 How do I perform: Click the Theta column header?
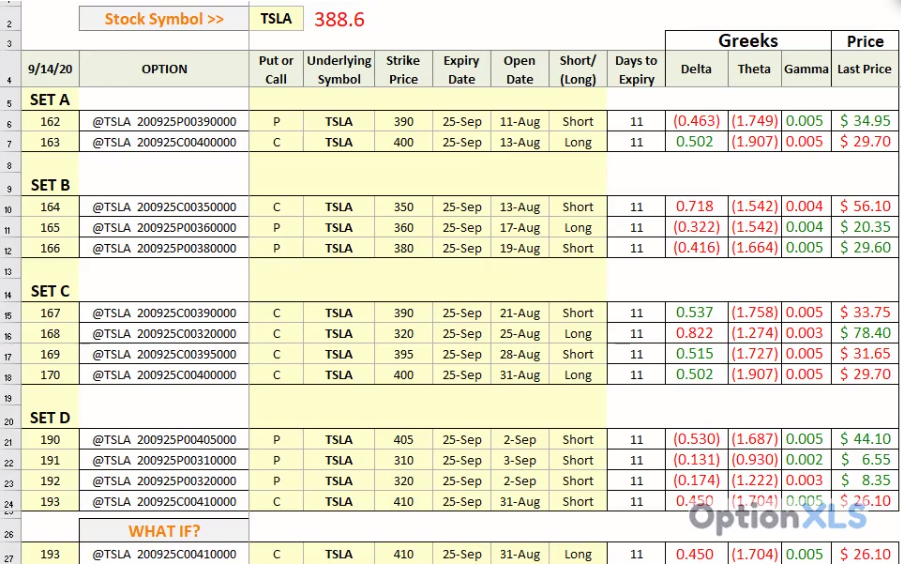754,69
